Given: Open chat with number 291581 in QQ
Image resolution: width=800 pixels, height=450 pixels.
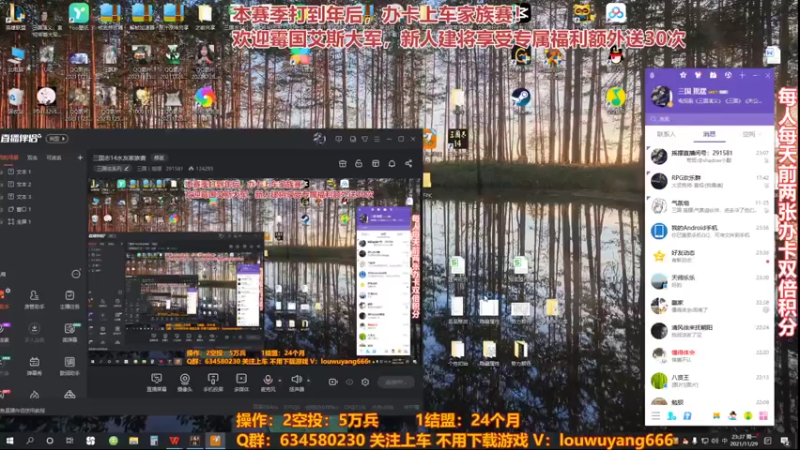Looking at the screenshot, I should (709, 156).
